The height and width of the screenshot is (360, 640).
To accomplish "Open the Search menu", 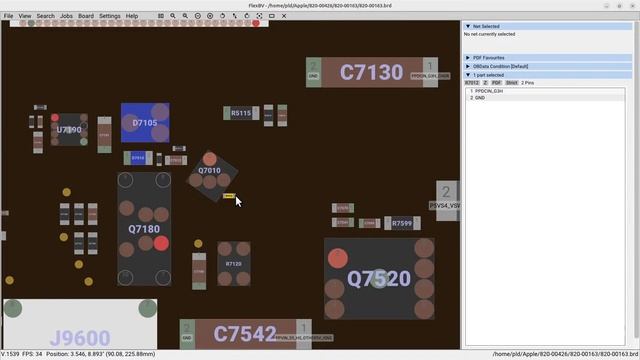I will click(x=45, y=16).
